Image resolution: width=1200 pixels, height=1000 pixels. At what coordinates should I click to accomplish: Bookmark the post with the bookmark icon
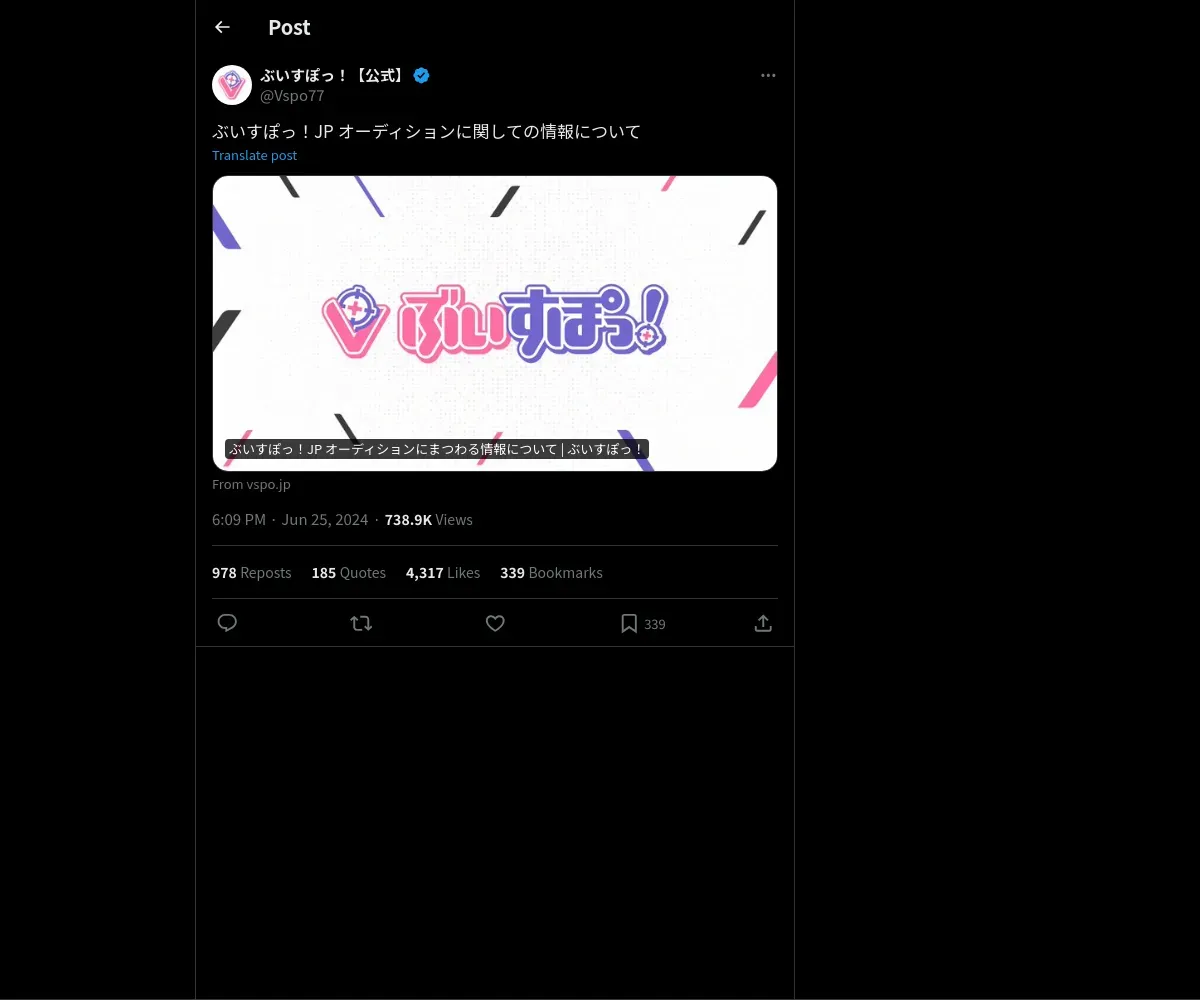629,623
